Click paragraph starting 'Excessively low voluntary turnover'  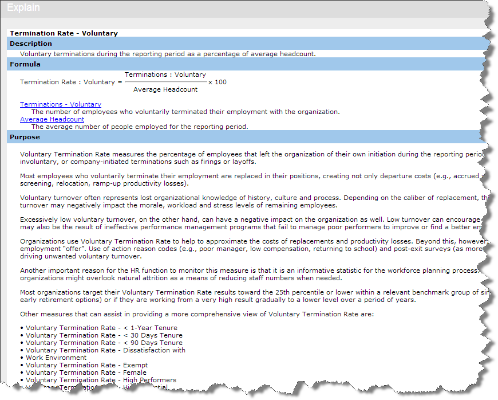[x=251, y=223]
